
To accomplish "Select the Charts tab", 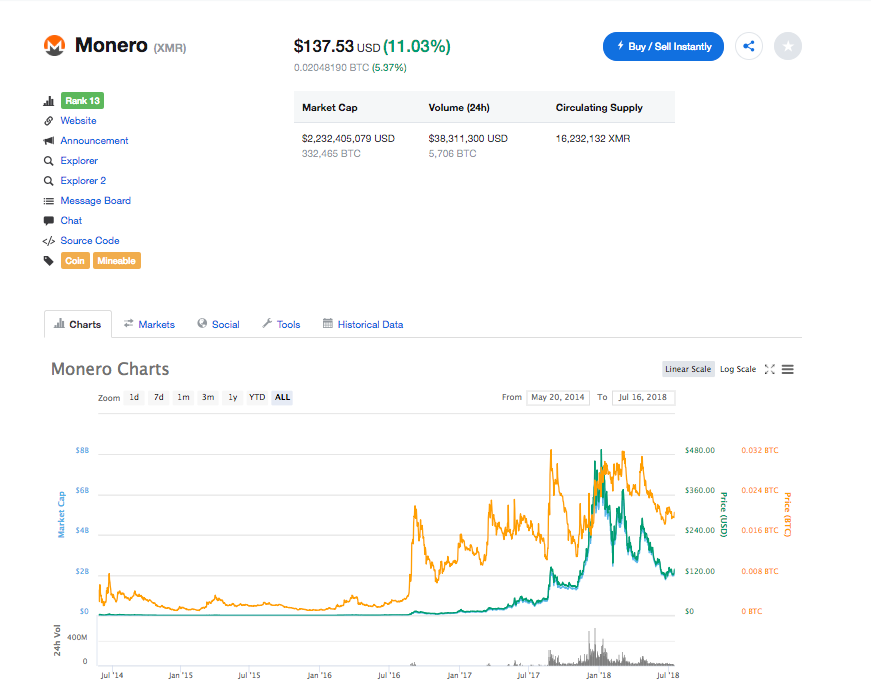I will [x=78, y=324].
